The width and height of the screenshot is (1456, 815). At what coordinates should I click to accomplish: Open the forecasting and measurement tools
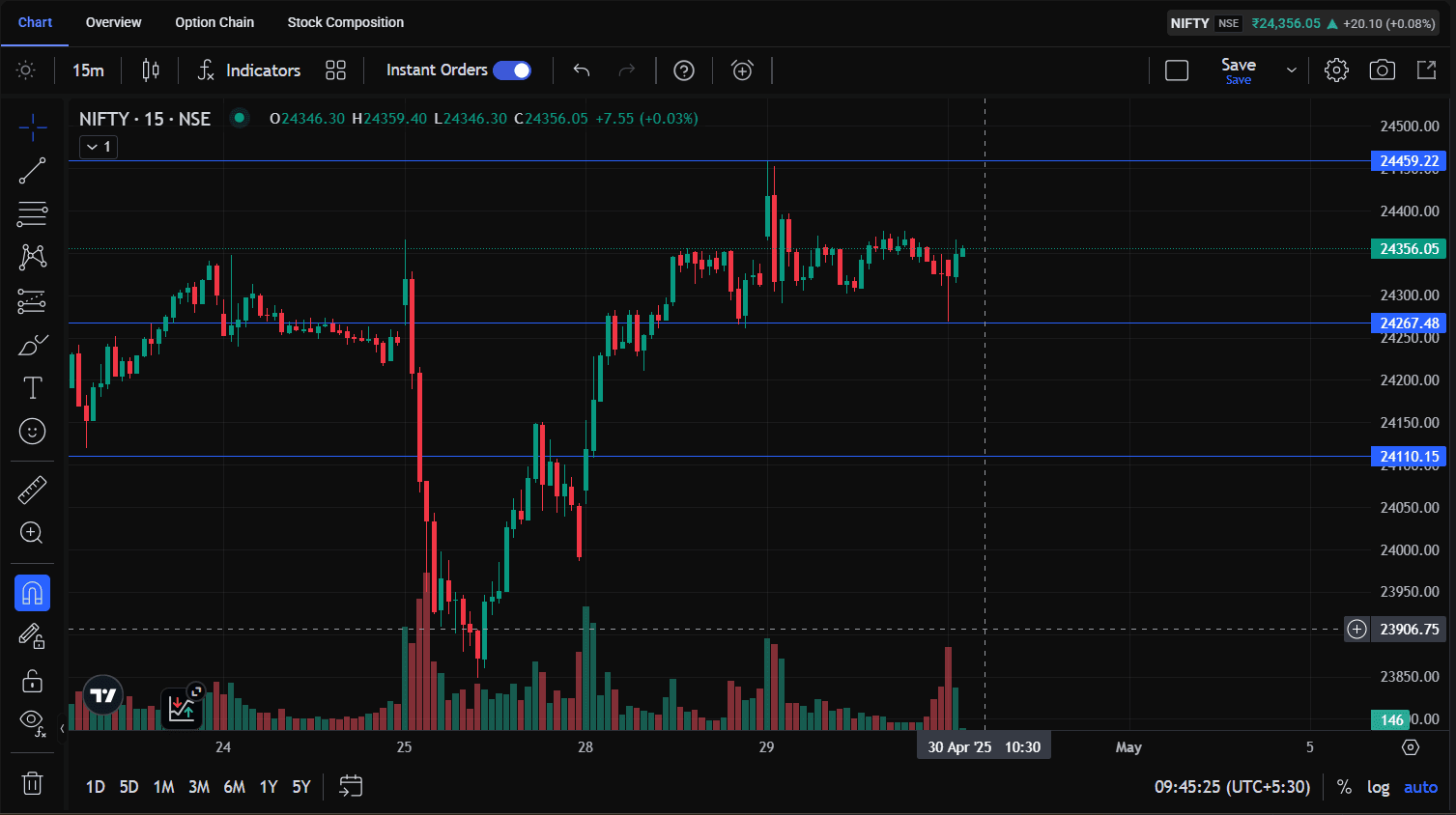(32, 301)
